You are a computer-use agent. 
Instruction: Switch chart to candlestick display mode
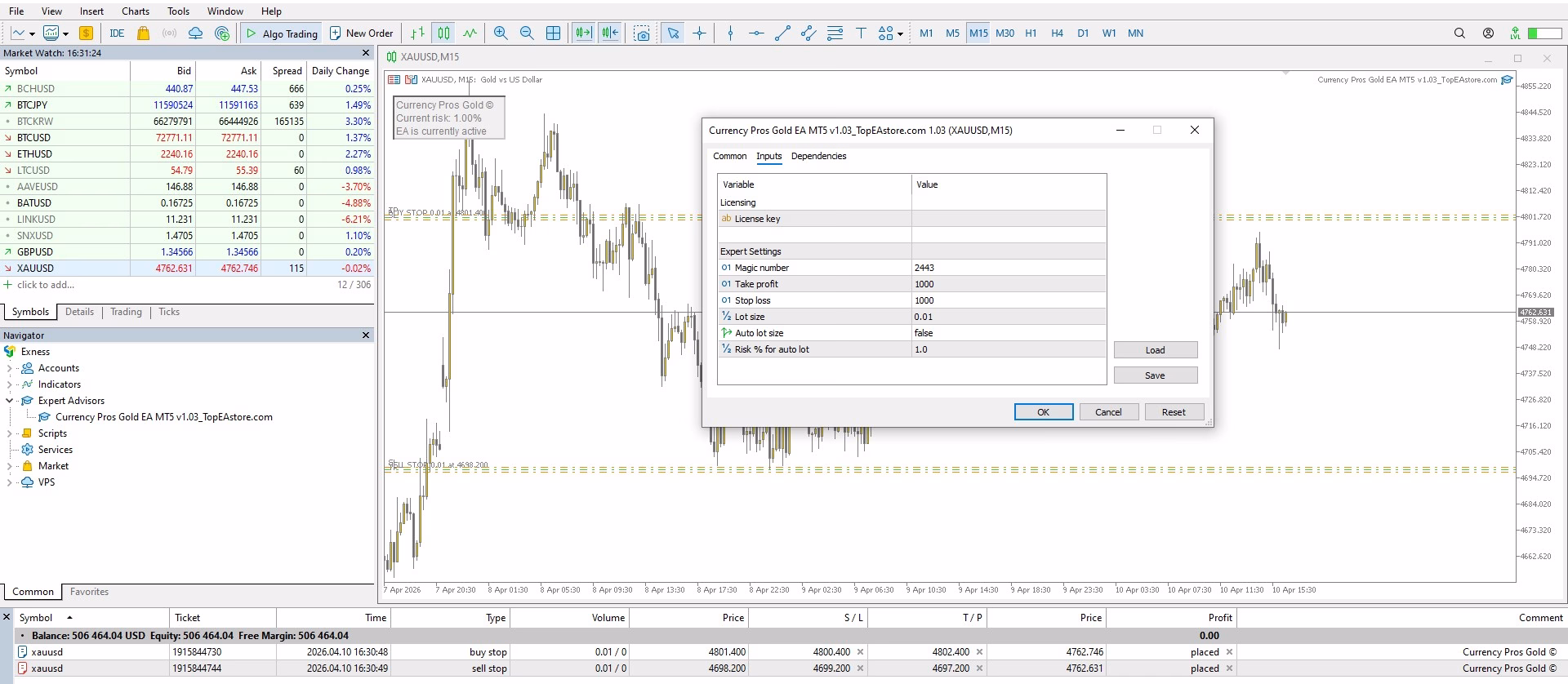(x=443, y=33)
